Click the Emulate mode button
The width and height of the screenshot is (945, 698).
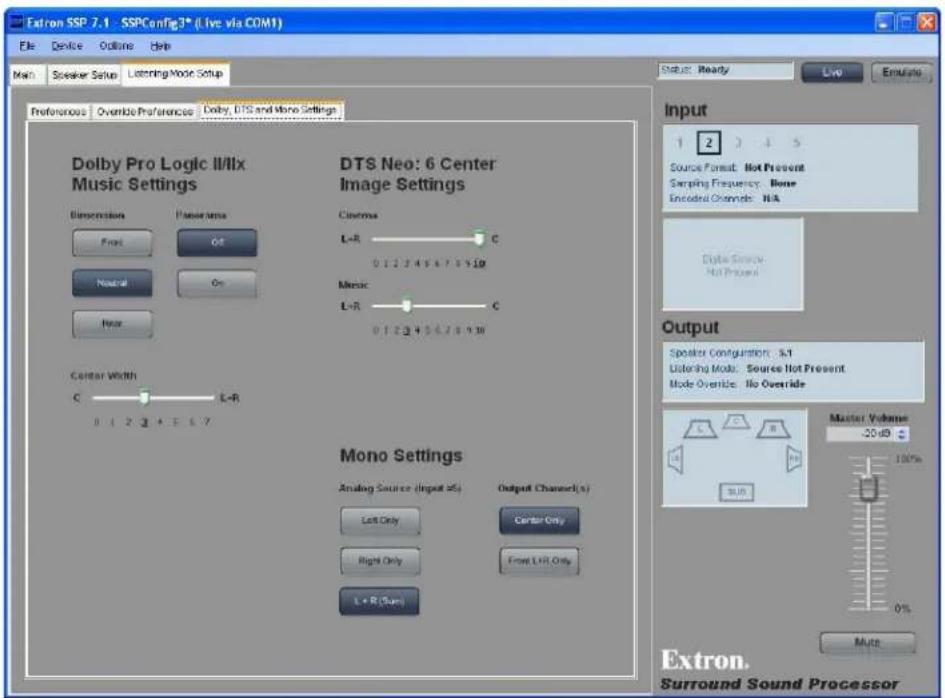902,72
